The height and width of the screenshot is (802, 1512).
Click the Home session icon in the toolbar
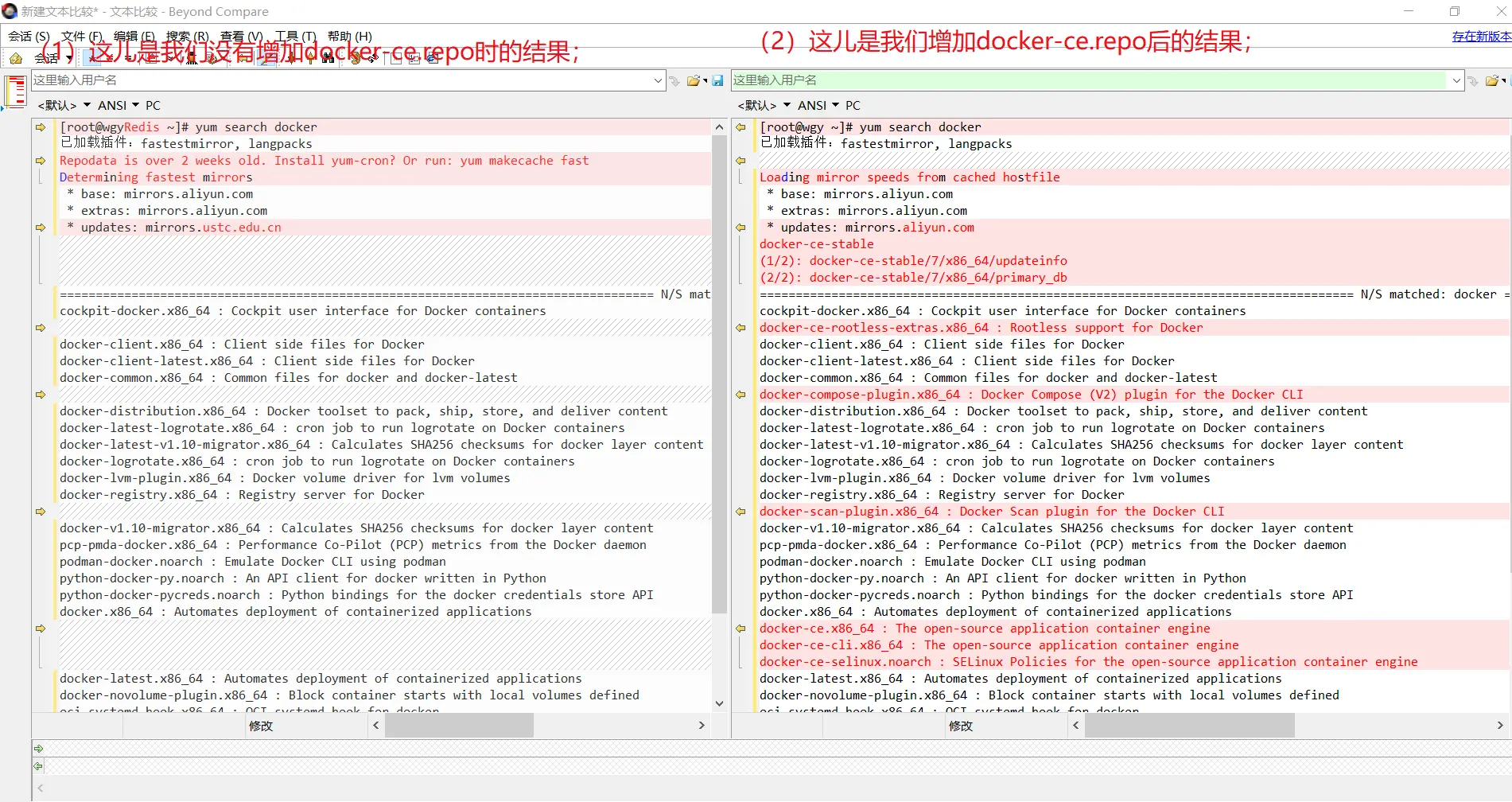click(x=16, y=58)
